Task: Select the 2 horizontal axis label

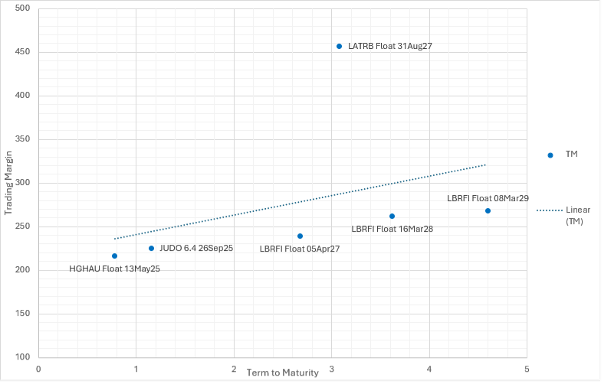Action: tap(234, 369)
